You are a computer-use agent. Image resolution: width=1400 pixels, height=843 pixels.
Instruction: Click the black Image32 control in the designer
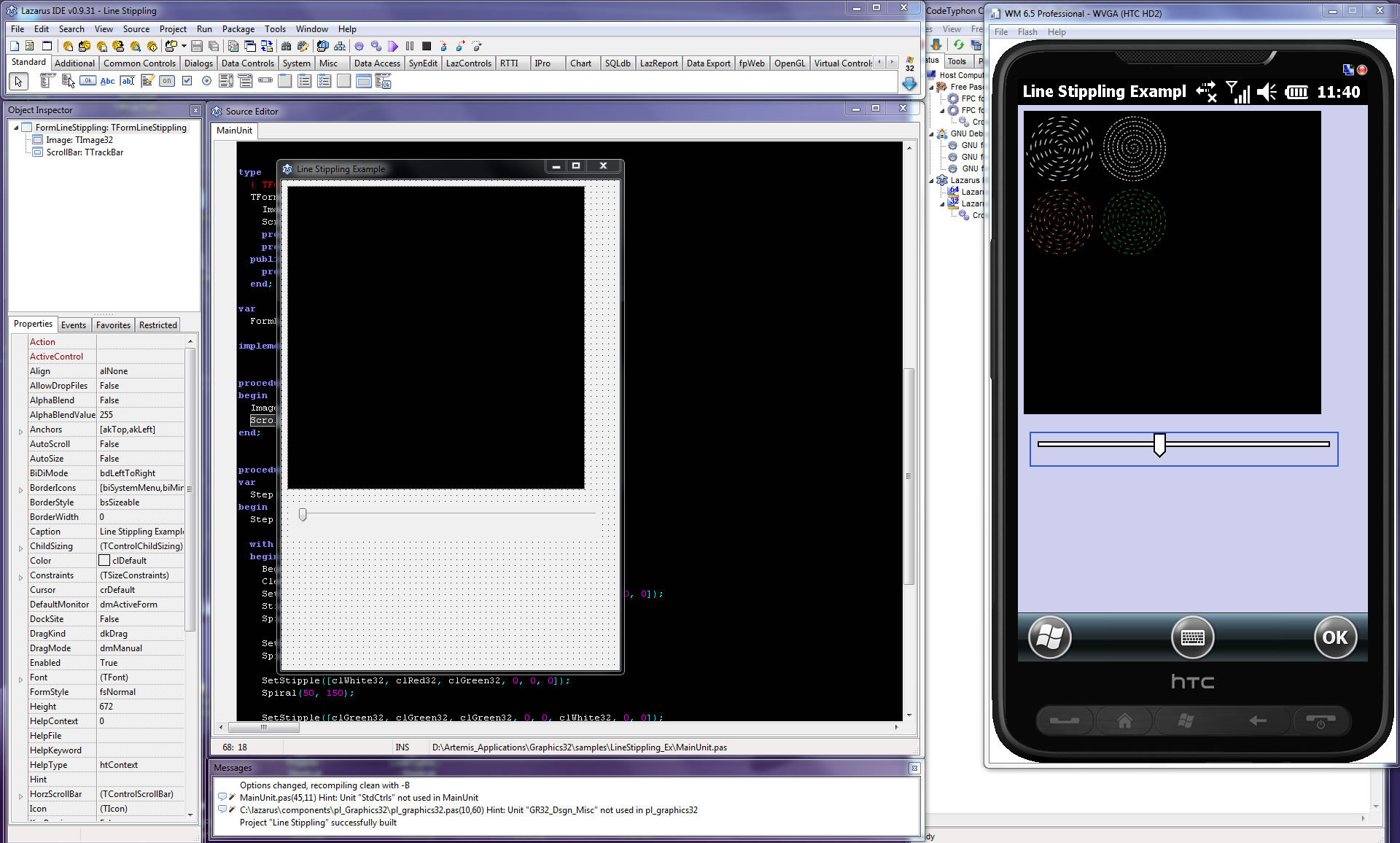436,338
